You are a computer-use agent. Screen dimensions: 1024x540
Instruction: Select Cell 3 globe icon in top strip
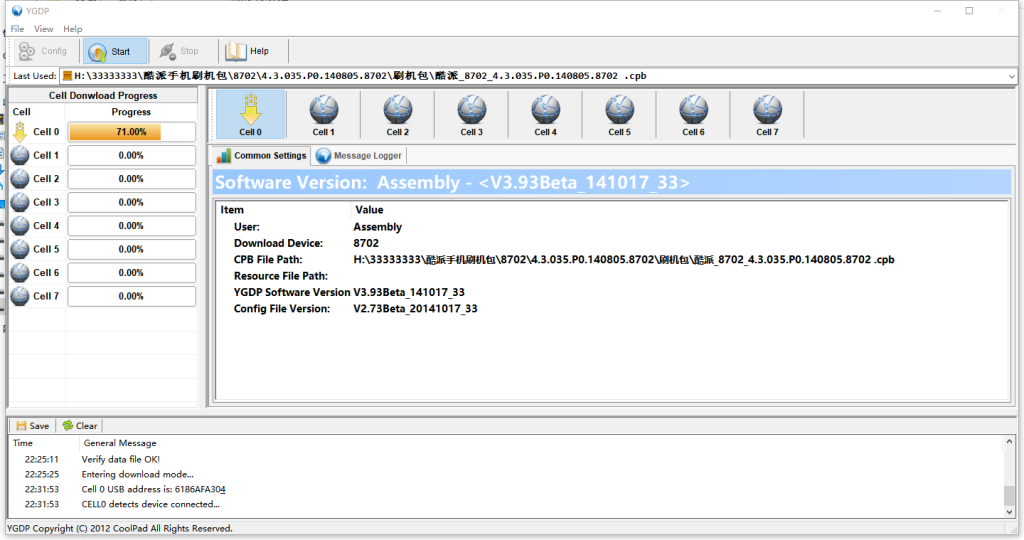click(x=472, y=109)
